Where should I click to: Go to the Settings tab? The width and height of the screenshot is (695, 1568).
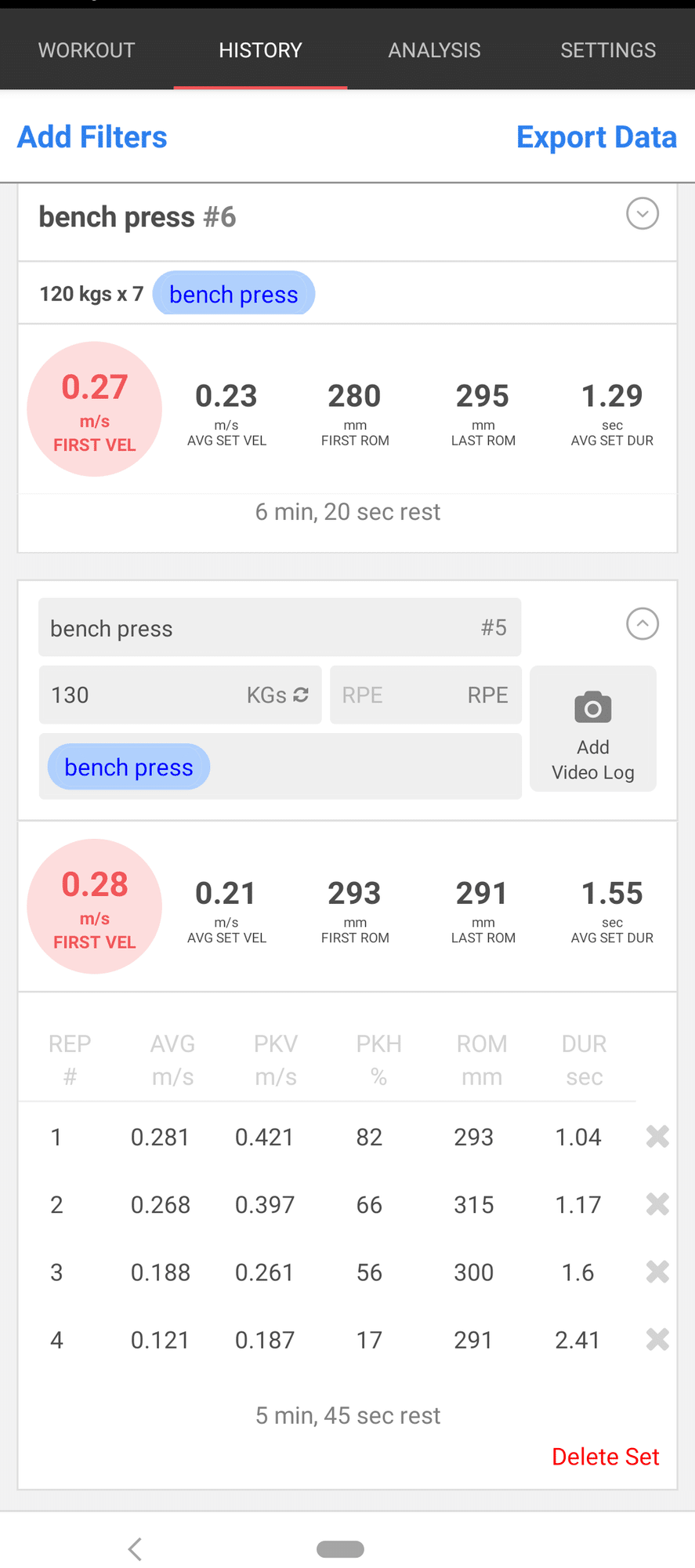[608, 50]
